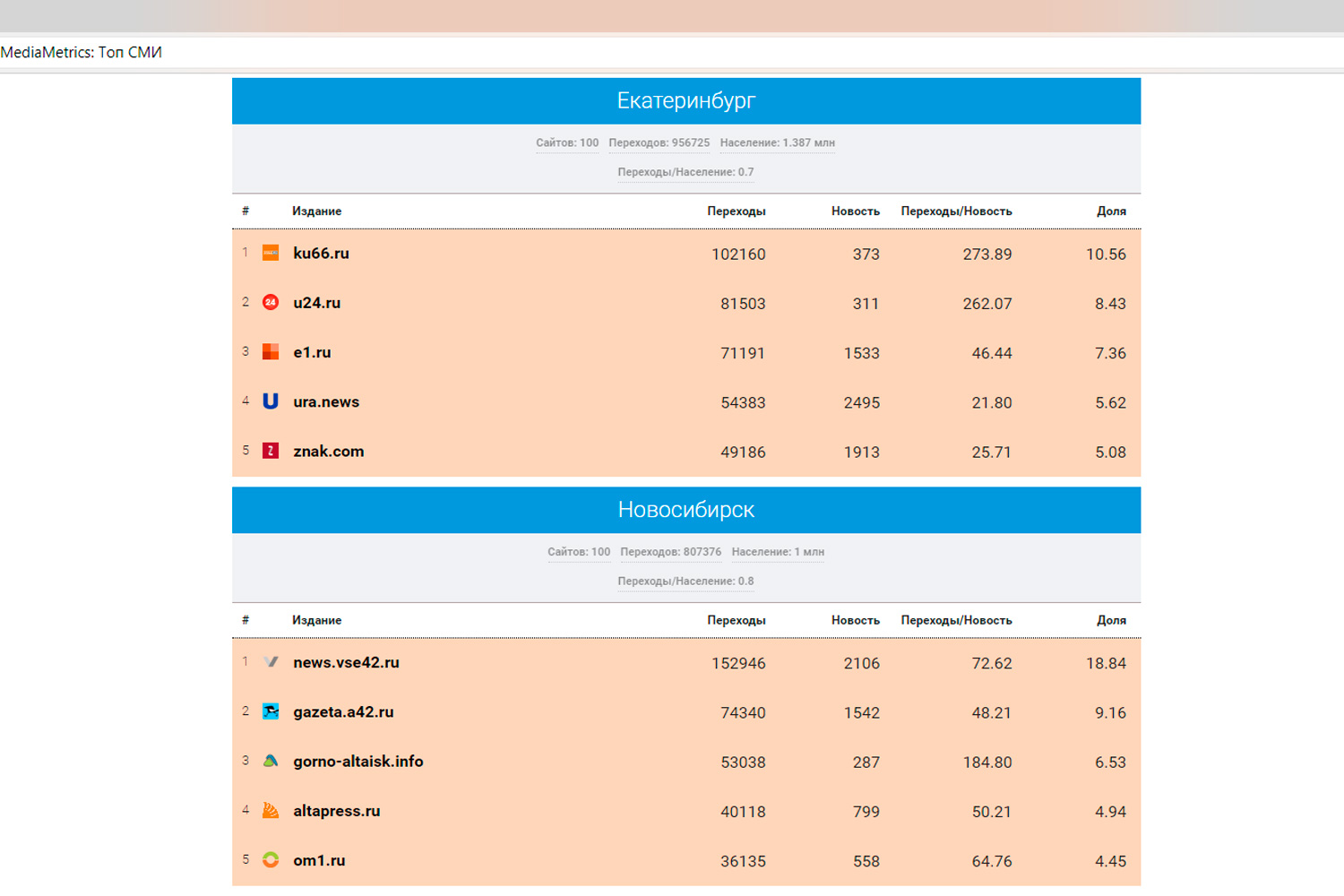Click the Новосибирск section header

(x=685, y=510)
